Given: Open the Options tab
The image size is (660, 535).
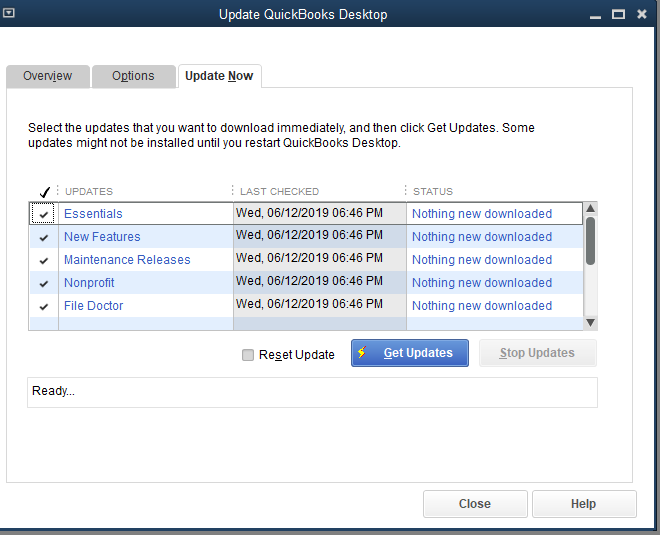Looking at the screenshot, I should (x=133, y=76).
